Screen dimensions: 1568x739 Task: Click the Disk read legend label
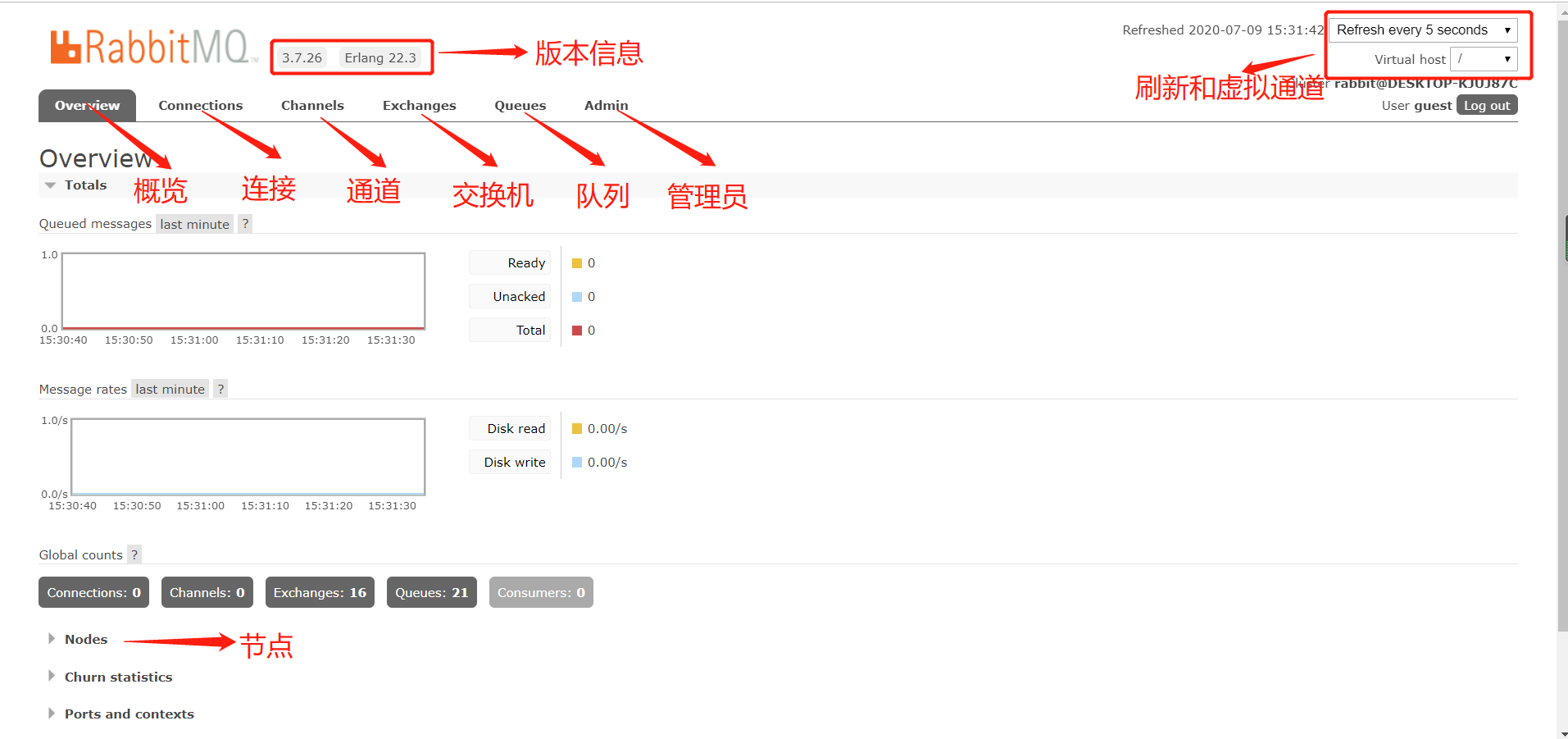tap(510, 429)
